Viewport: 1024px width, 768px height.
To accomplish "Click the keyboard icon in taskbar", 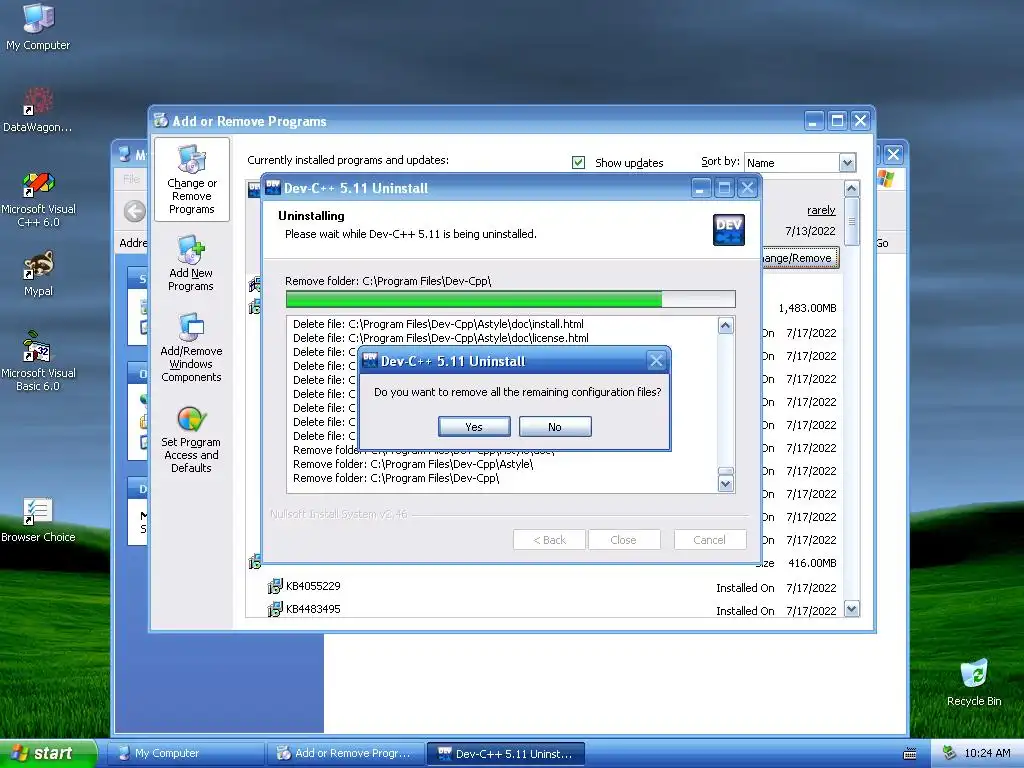I will [x=910, y=754].
